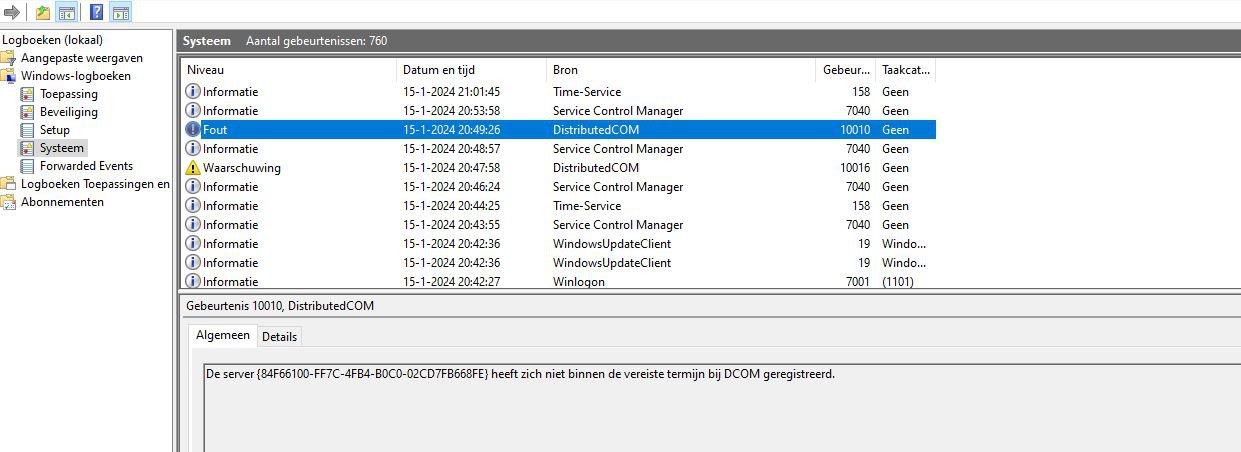Image resolution: width=1241 pixels, height=452 pixels.
Task: Switch to the Algemeen tab
Action: tap(222, 336)
